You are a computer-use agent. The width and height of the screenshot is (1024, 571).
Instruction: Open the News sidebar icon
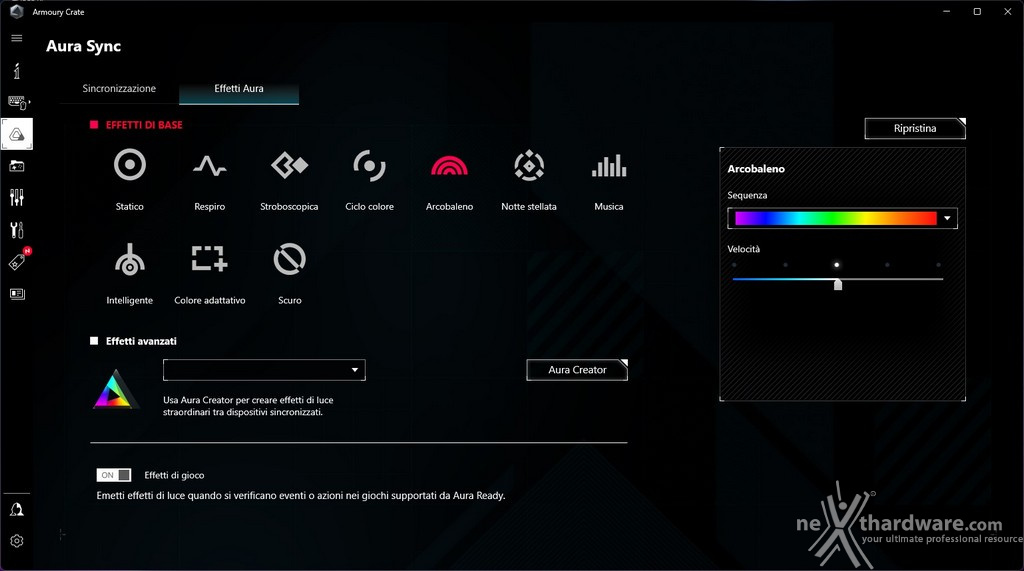point(17,294)
